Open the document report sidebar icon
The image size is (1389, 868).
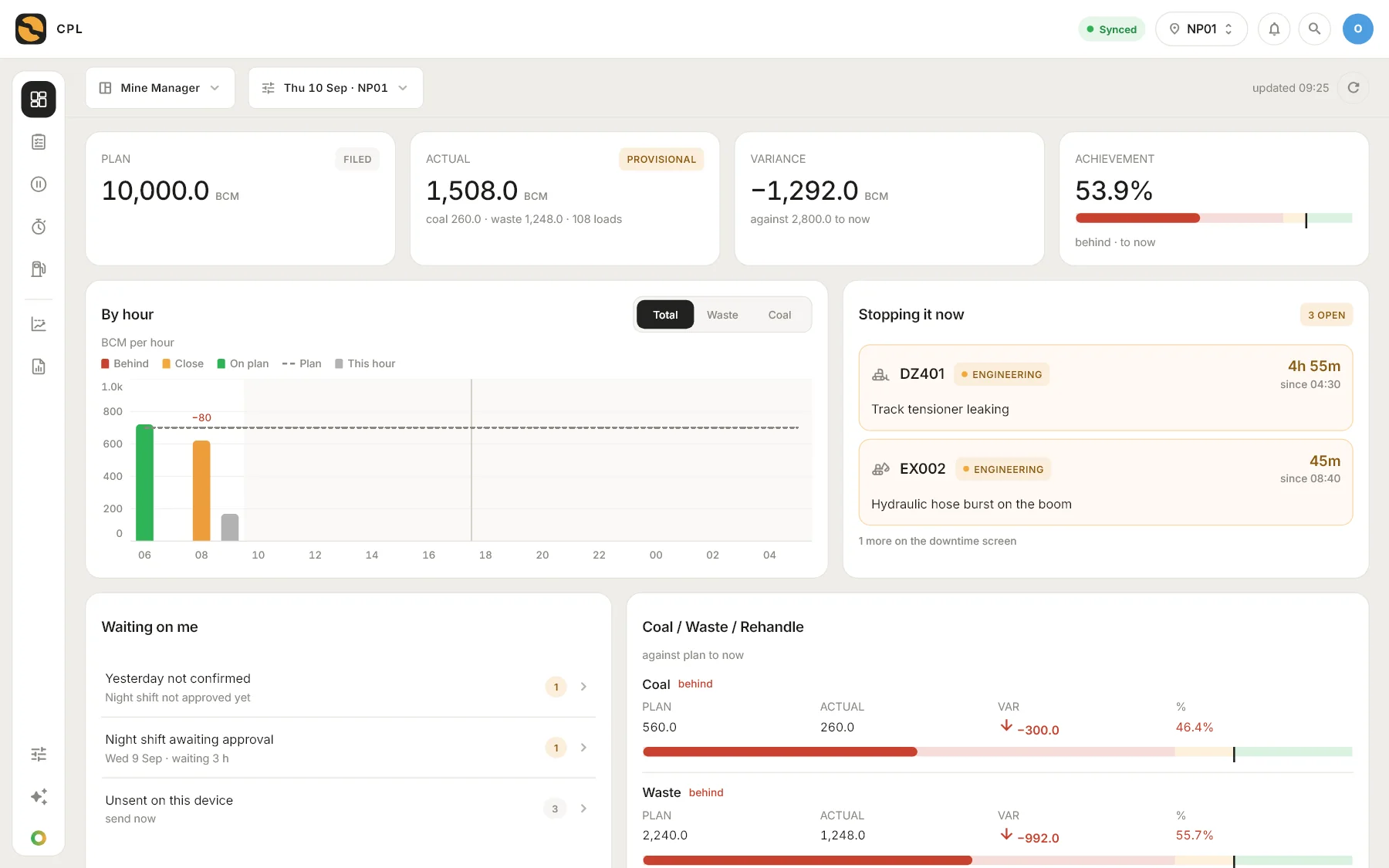[39, 366]
